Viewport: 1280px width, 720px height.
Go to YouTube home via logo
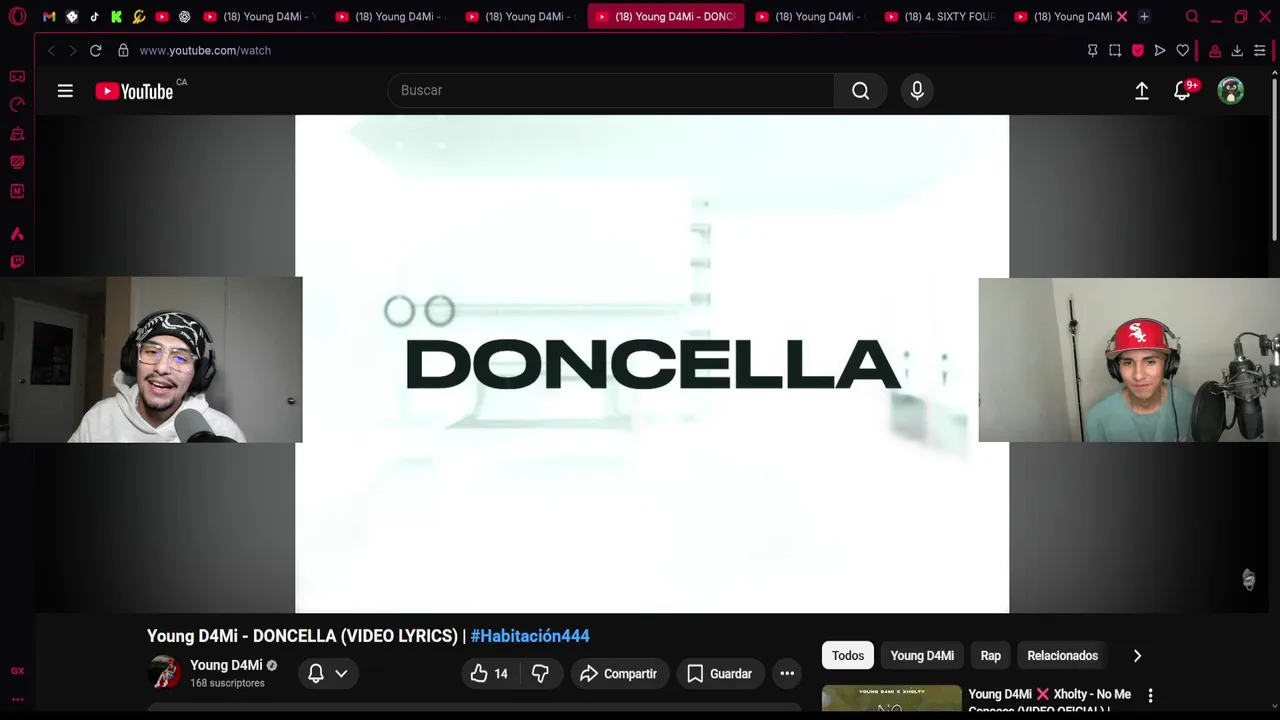pyautogui.click(x=135, y=91)
